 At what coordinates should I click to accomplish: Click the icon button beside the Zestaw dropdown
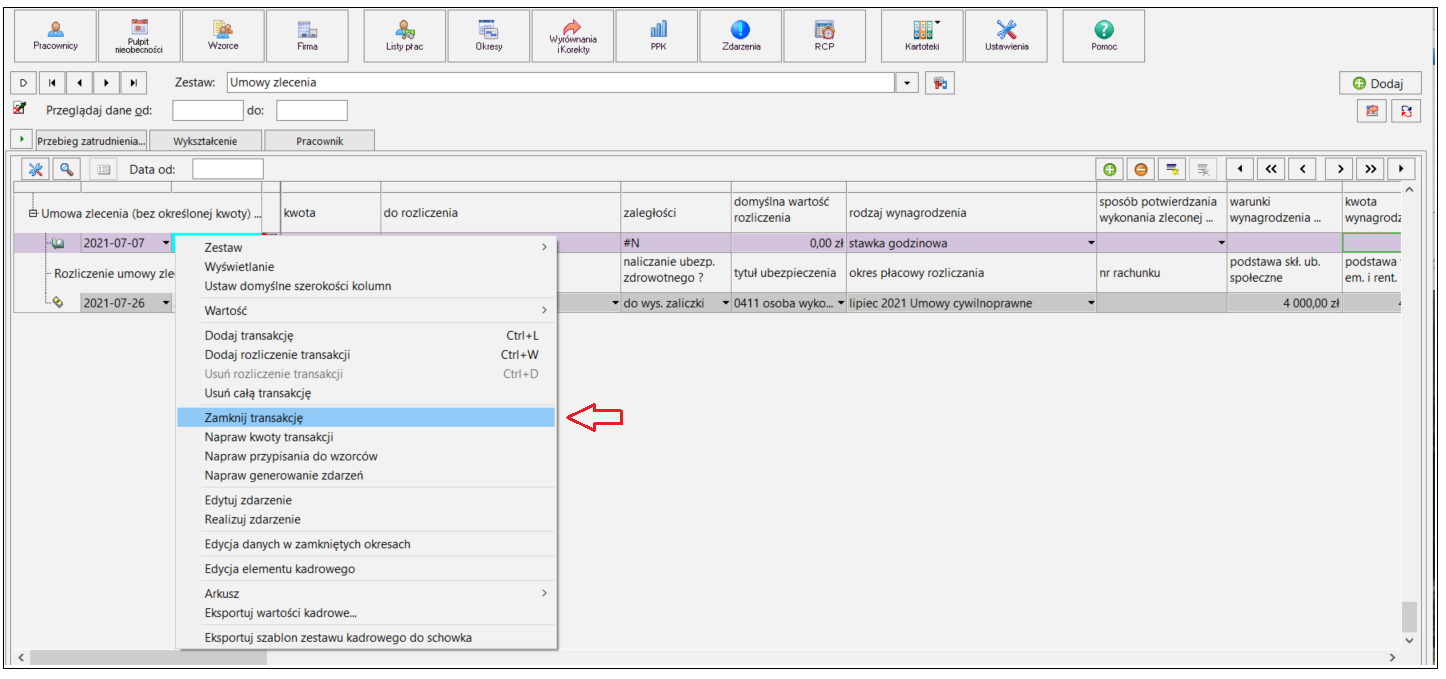(x=940, y=83)
